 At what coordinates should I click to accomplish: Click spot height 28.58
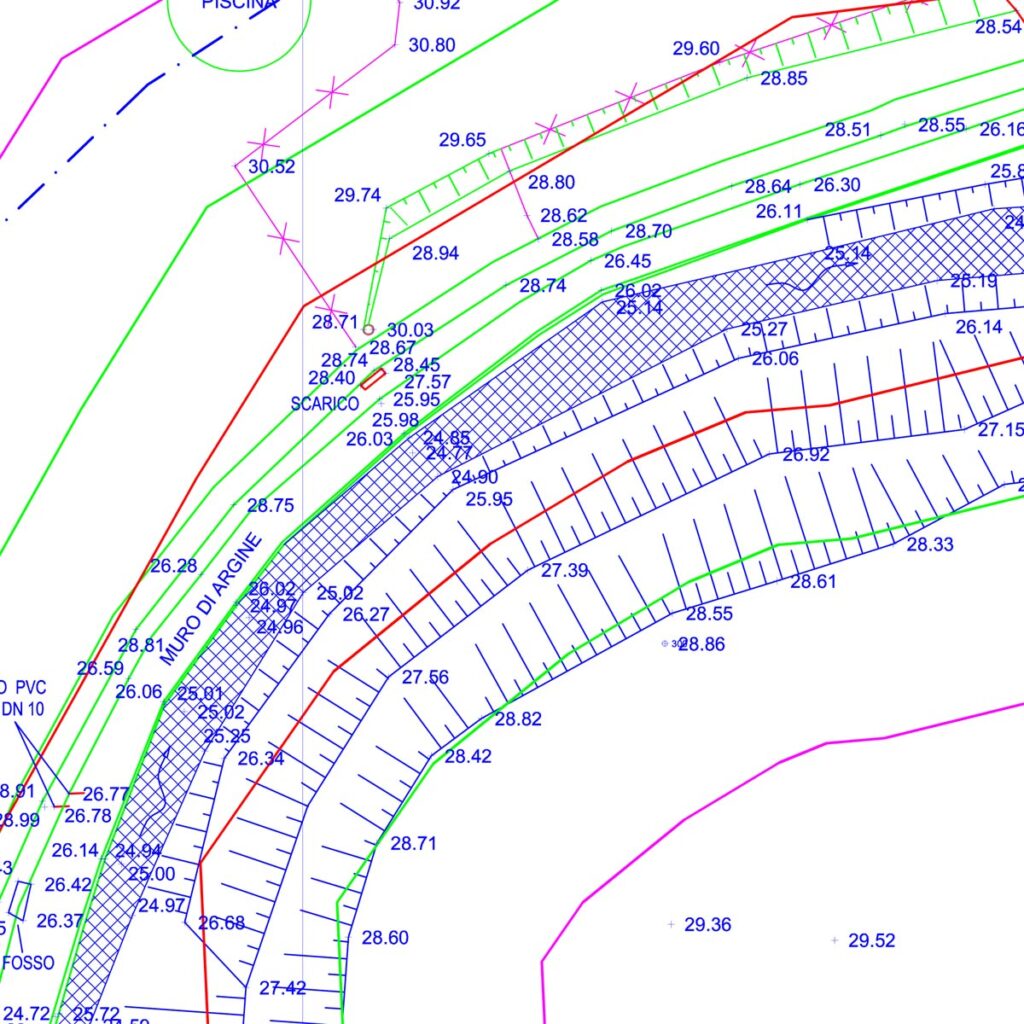(575, 240)
